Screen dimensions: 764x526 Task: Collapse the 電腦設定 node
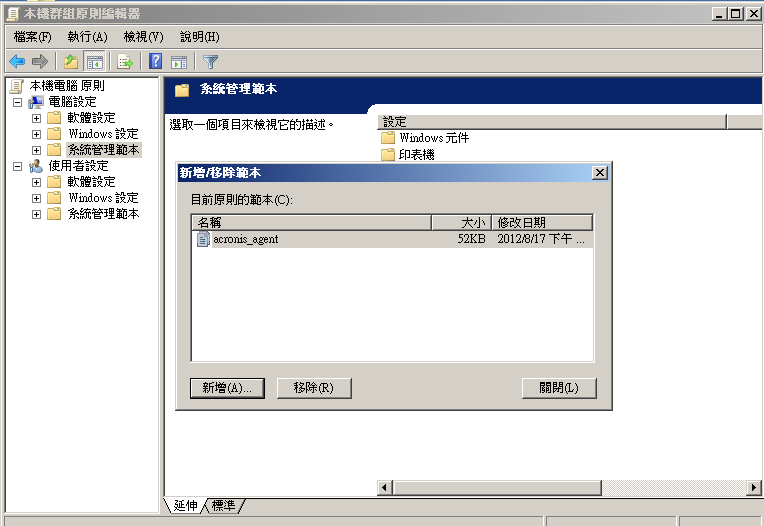click(x=18, y=102)
